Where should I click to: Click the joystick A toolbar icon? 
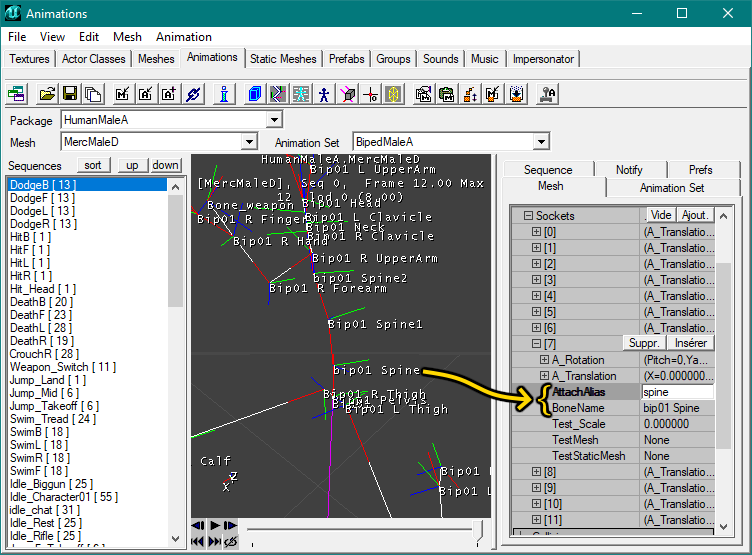click(x=547, y=94)
